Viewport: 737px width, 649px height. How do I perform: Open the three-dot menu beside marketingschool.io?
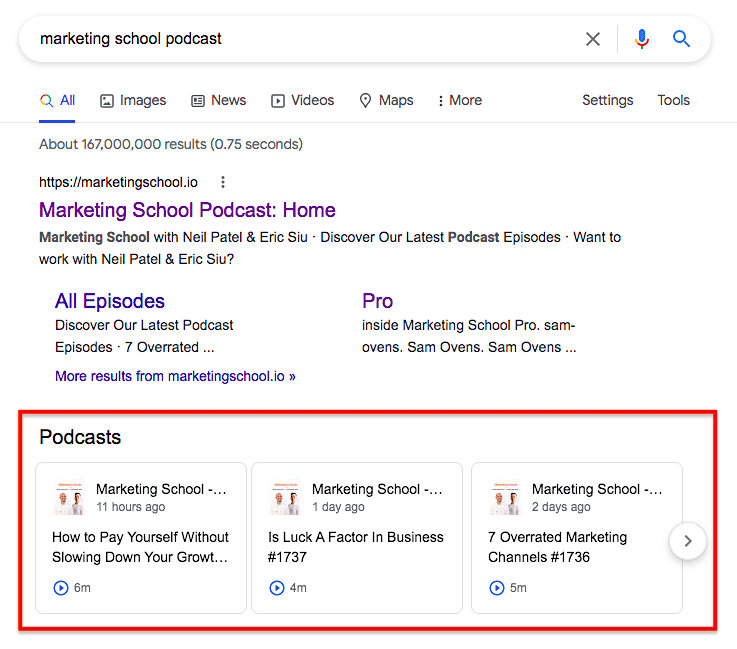point(223,182)
